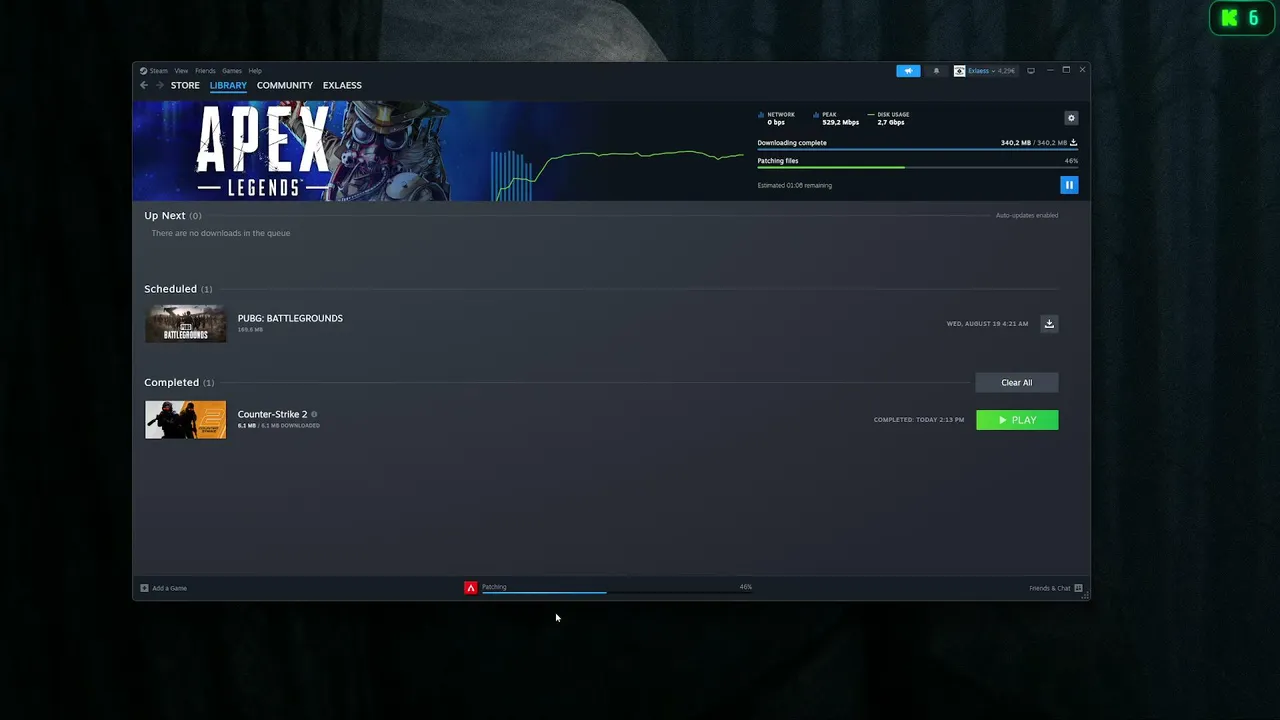1280x720 pixels.
Task: Click the download icon beside 340,2 MB
Action: pos(1073,143)
